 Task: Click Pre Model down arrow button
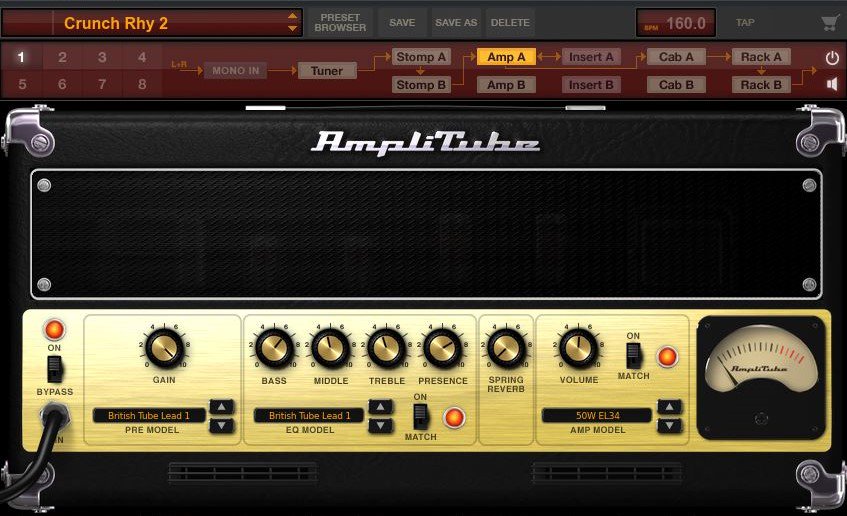coord(222,426)
